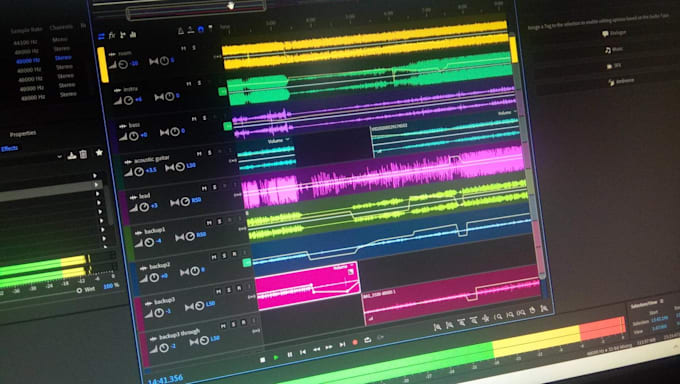Select the yellow room track waveform clip
This screenshot has width=680, height=384.
tap(365, 44)
